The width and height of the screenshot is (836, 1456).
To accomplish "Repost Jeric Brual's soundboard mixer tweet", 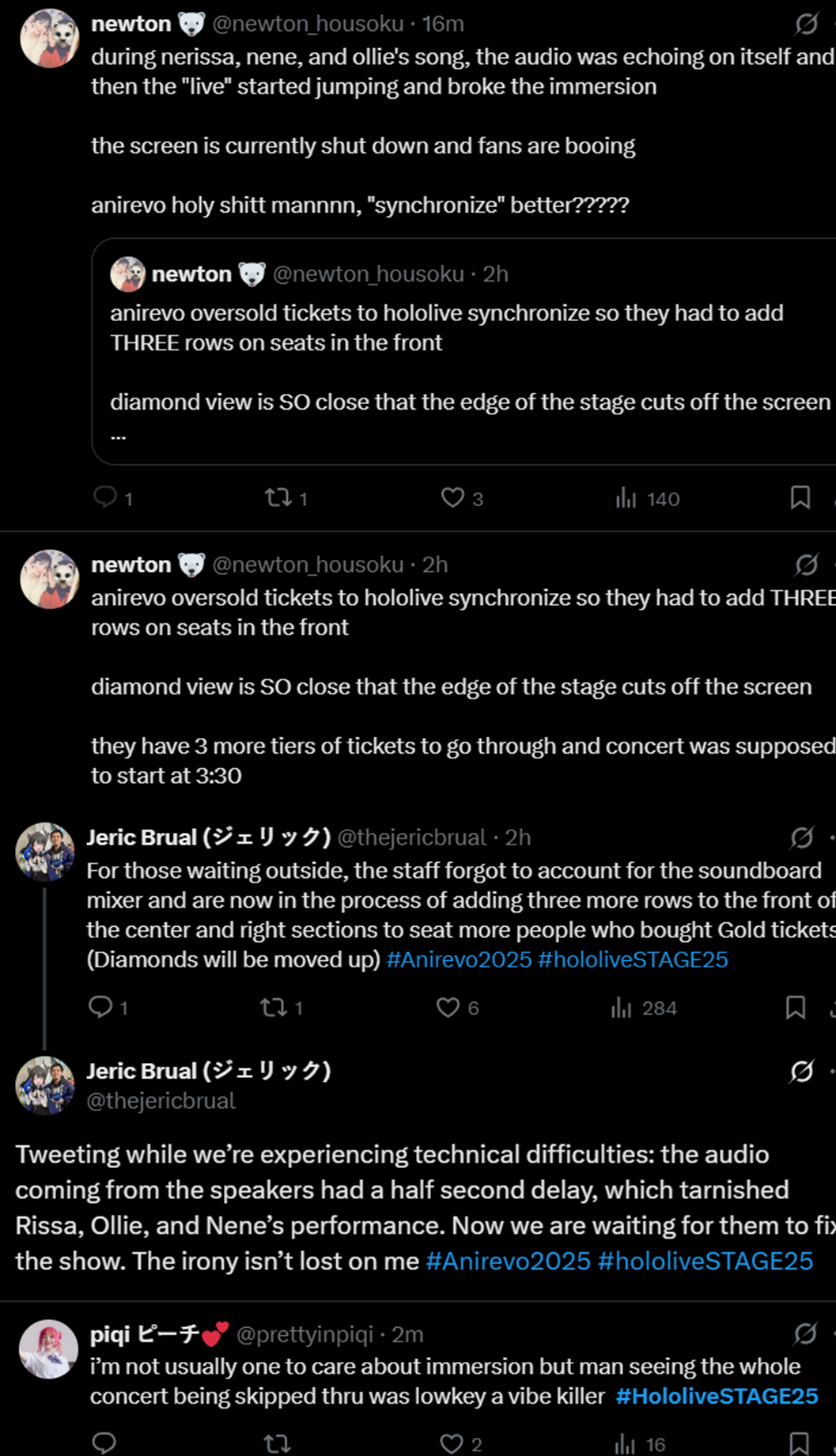I will tap(274, 1007).
